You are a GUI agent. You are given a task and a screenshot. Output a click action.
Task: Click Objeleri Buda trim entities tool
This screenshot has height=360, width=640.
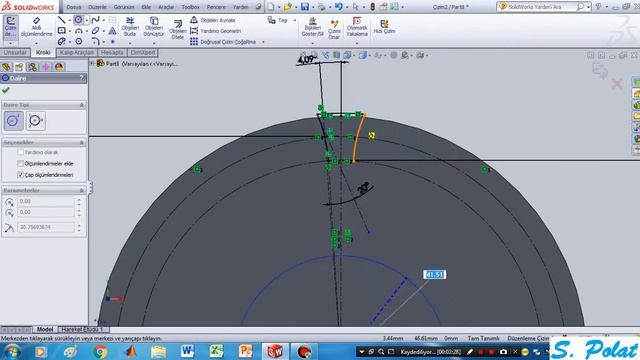(130, 27)
